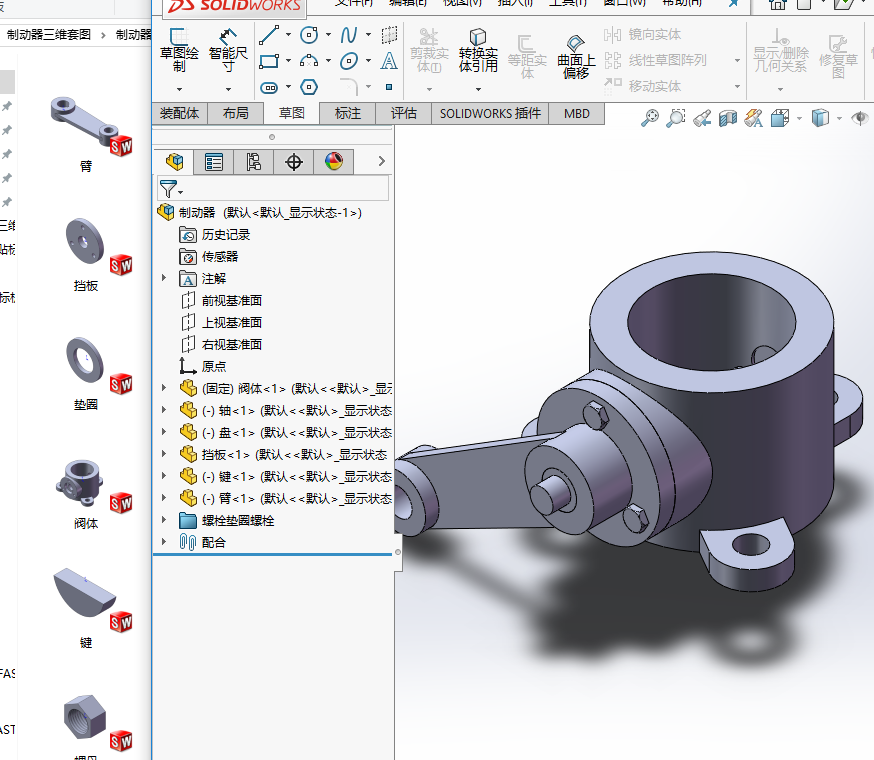Switch to the 装配体 ribbon tab
Screen dimensions: 874x760
click(180, 113)
